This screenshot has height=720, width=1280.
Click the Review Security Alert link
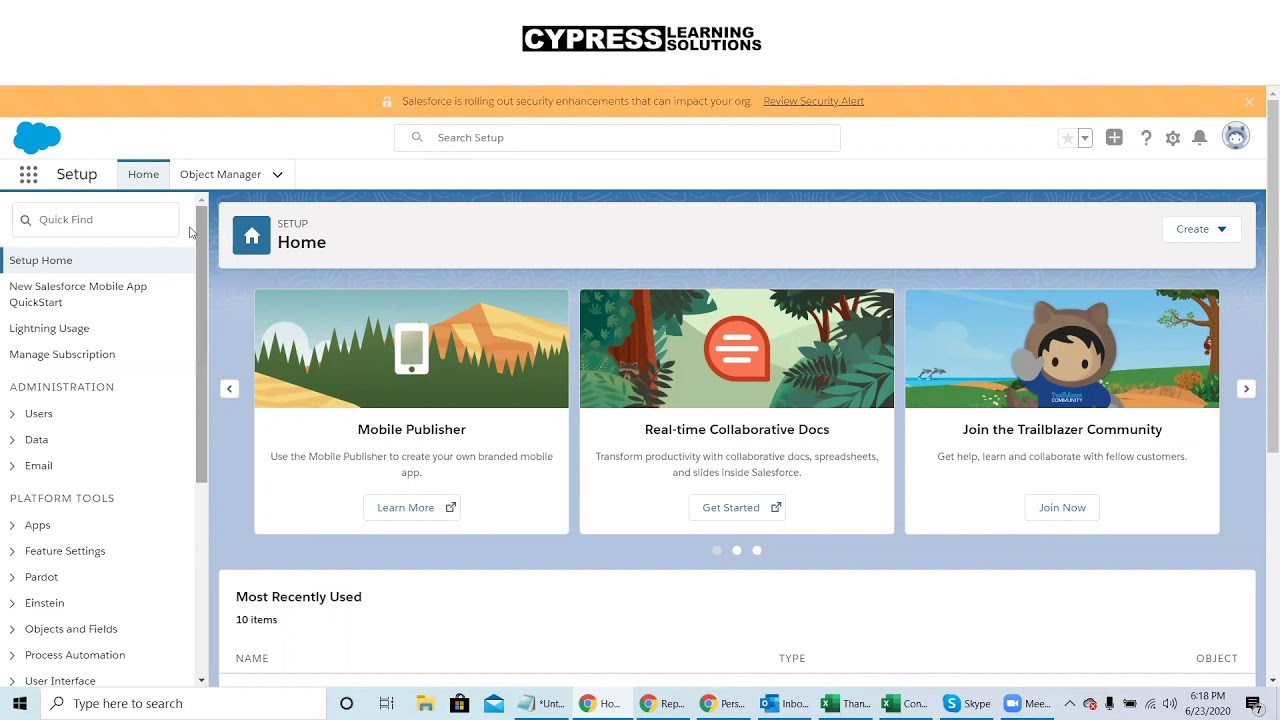pyautogui.click(x=813, y=101)
